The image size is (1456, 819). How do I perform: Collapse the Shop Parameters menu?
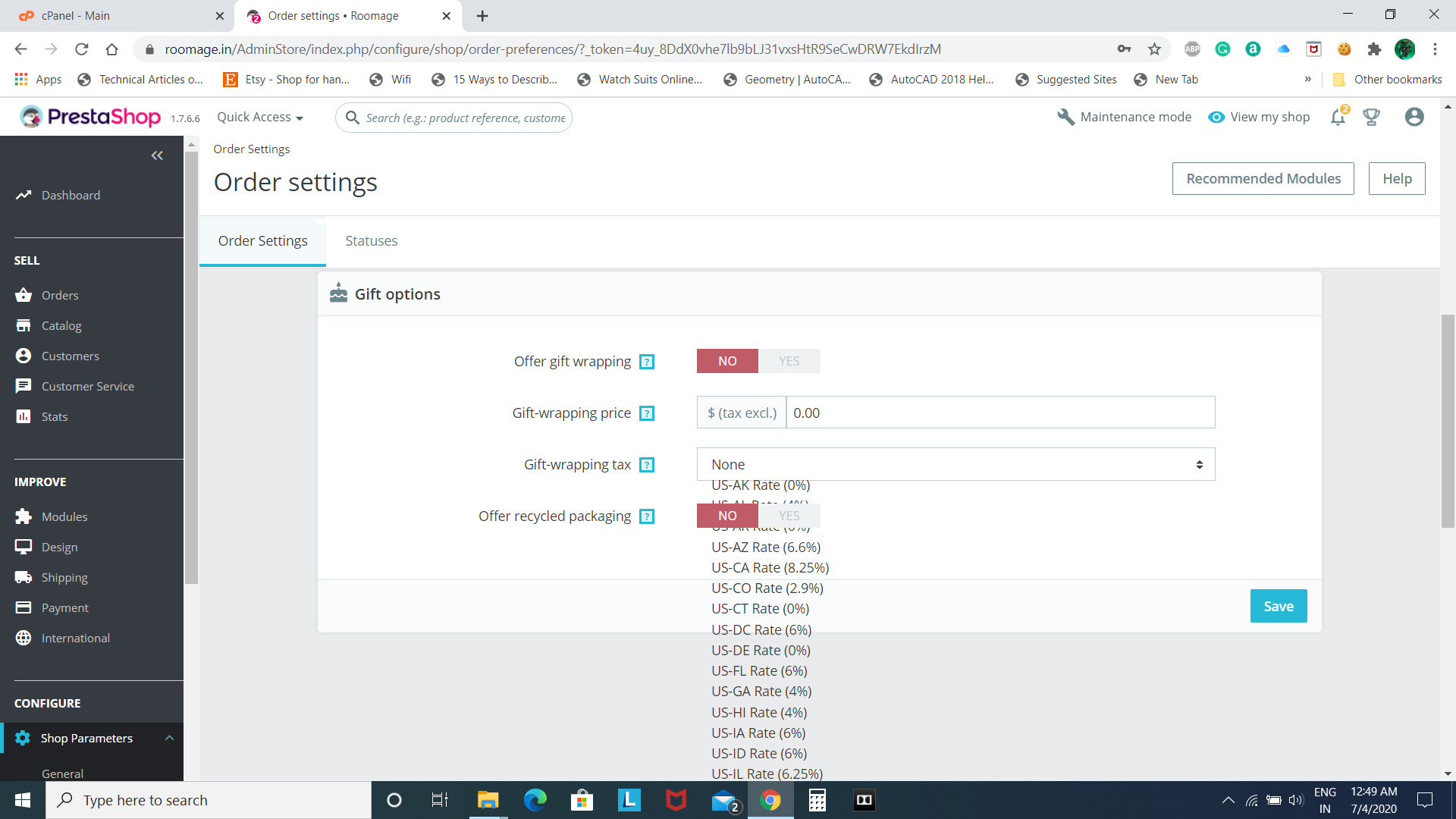(169, 738)
